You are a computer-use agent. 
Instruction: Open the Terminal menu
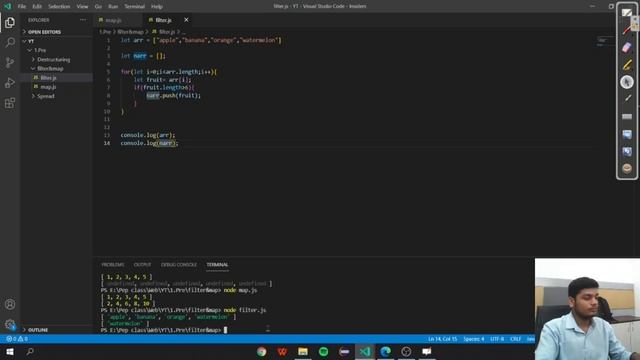click(x=134, y=7)
